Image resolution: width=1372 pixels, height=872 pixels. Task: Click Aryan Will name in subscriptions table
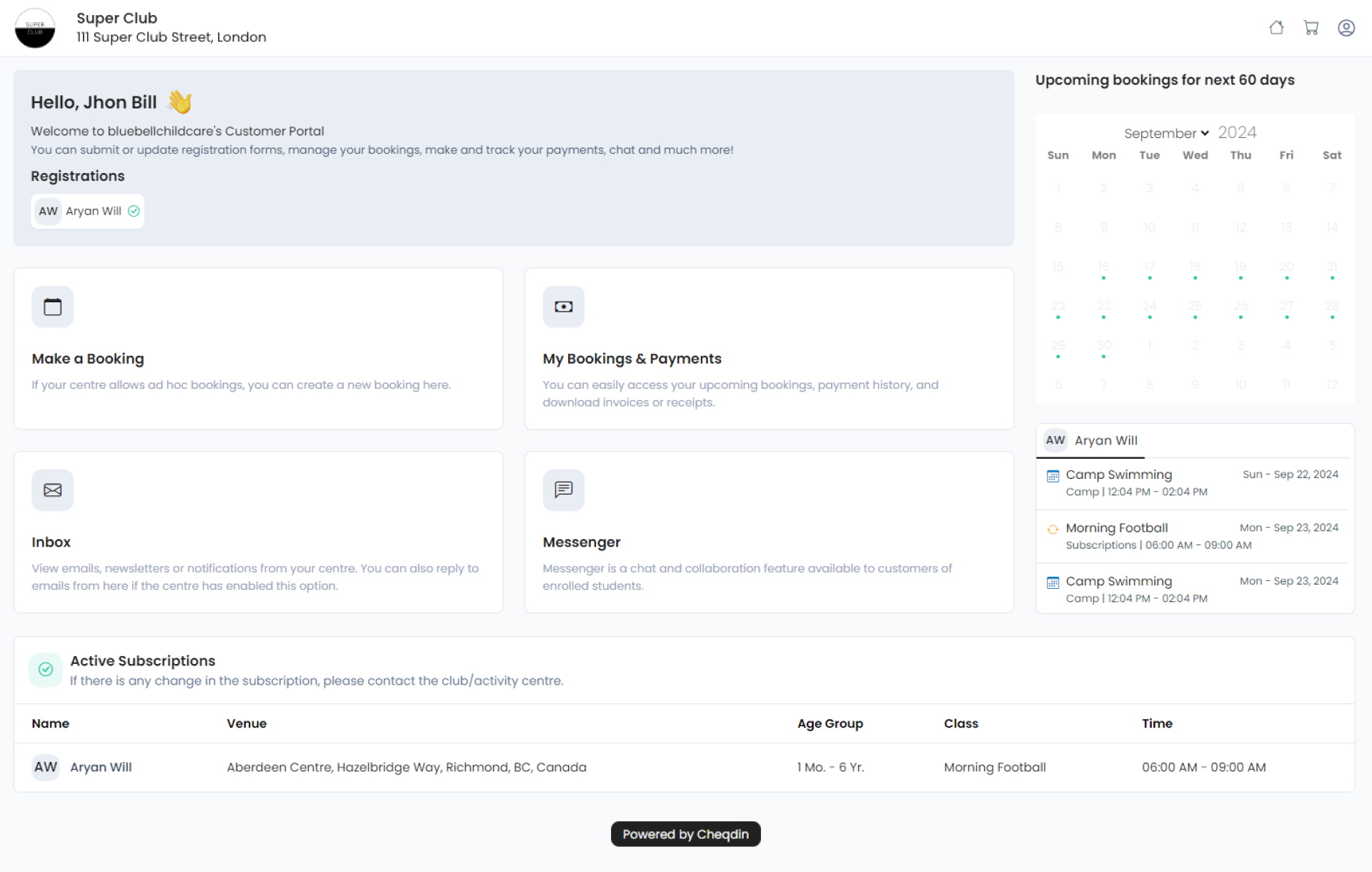click(101, 767)
